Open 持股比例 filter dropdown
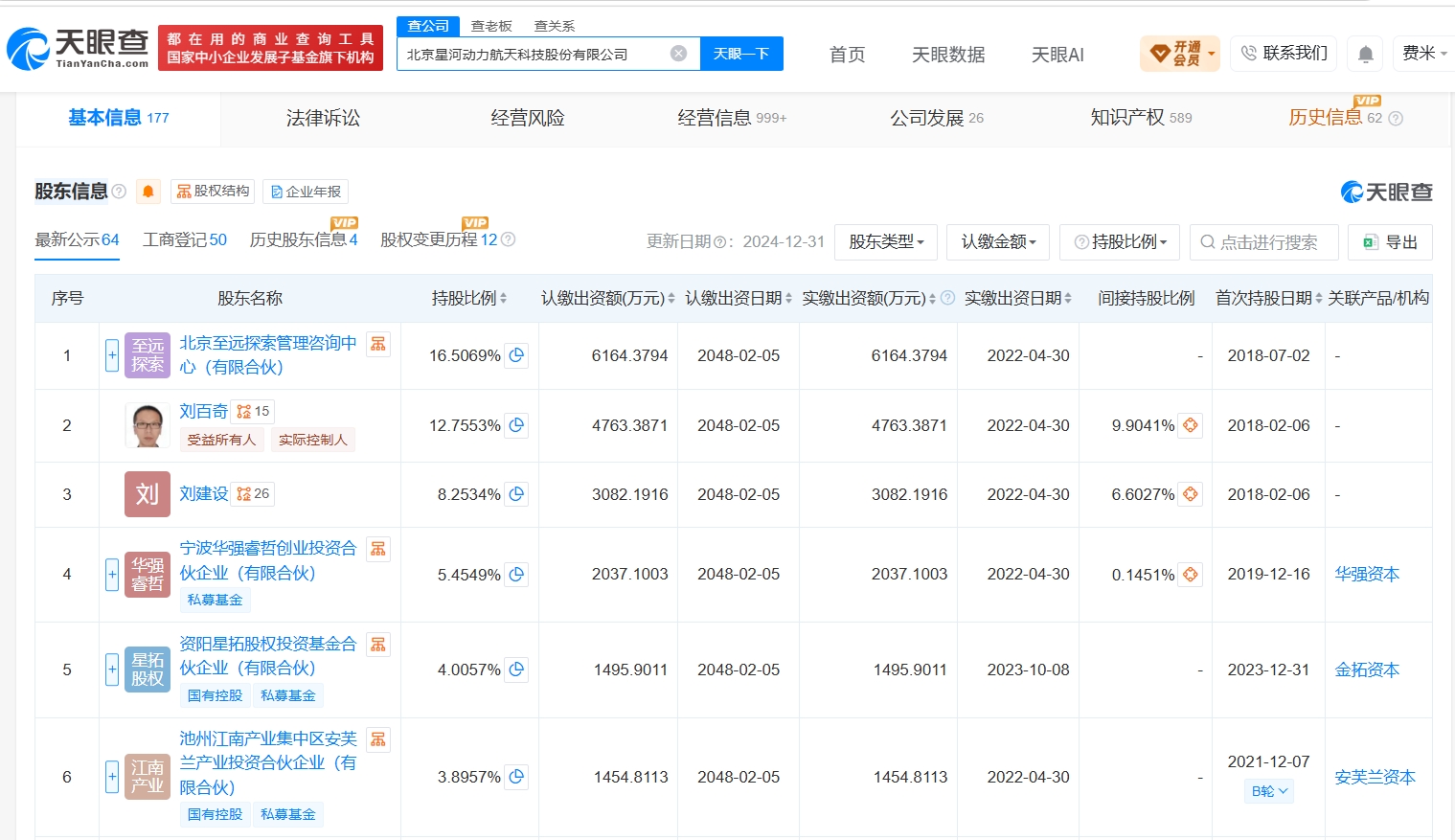Viewport: 1455px width, 840px height. 1121,242
